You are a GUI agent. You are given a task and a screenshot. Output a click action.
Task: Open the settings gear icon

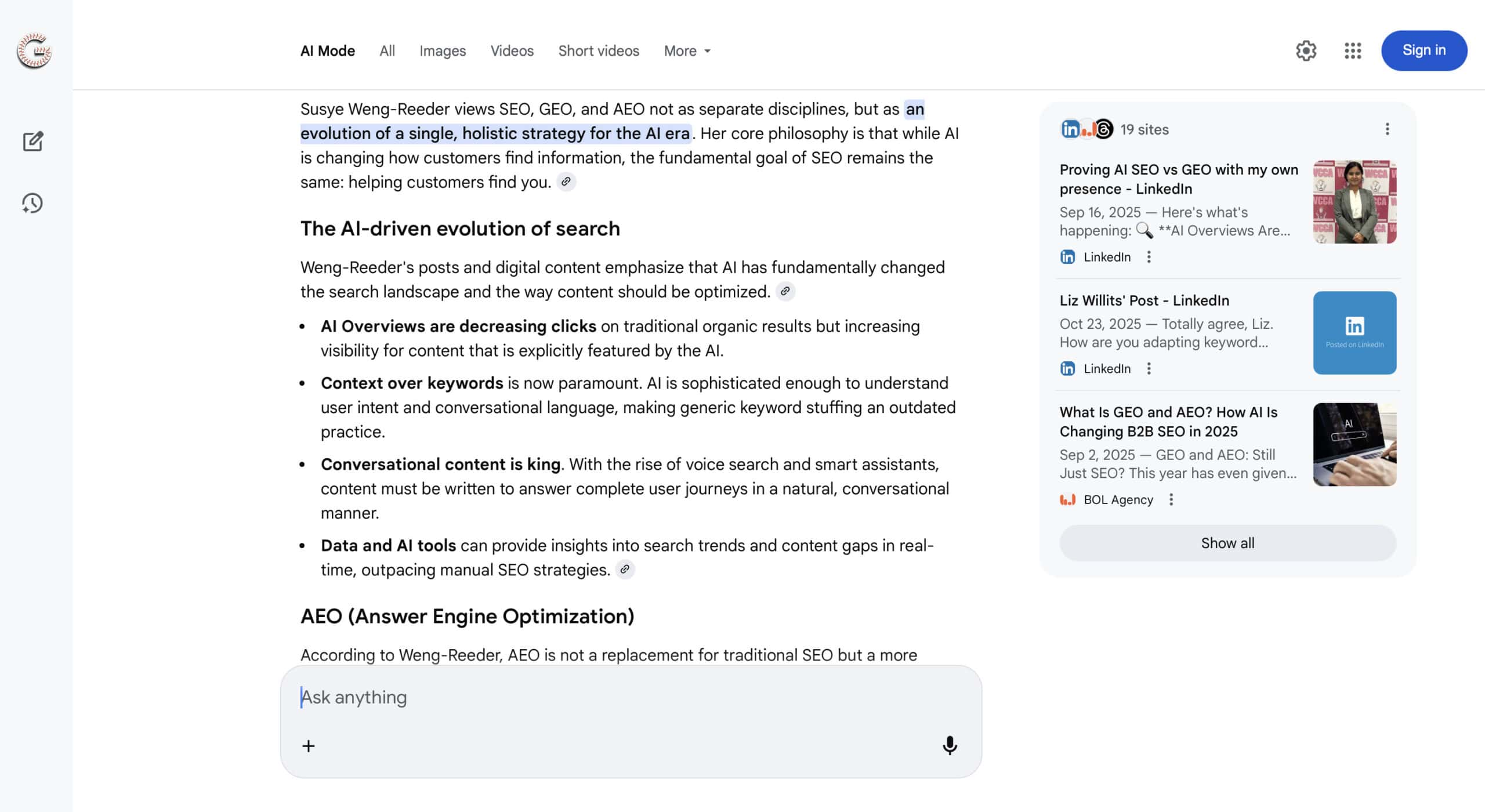pyautogui.click(x=1306, y=51)
